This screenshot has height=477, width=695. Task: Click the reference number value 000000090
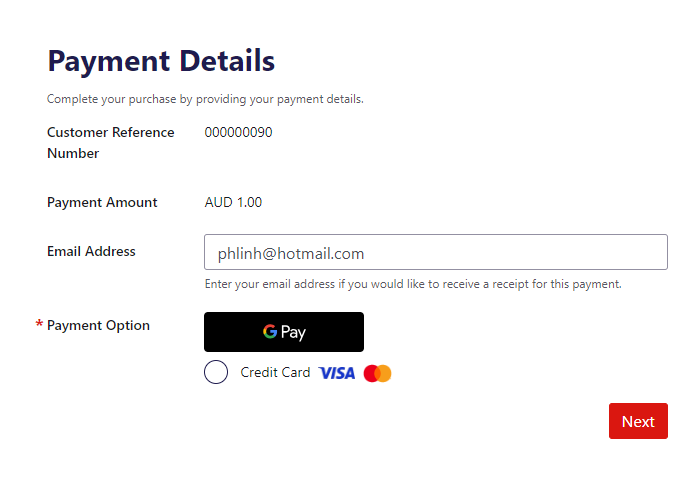tap(238, 132)
